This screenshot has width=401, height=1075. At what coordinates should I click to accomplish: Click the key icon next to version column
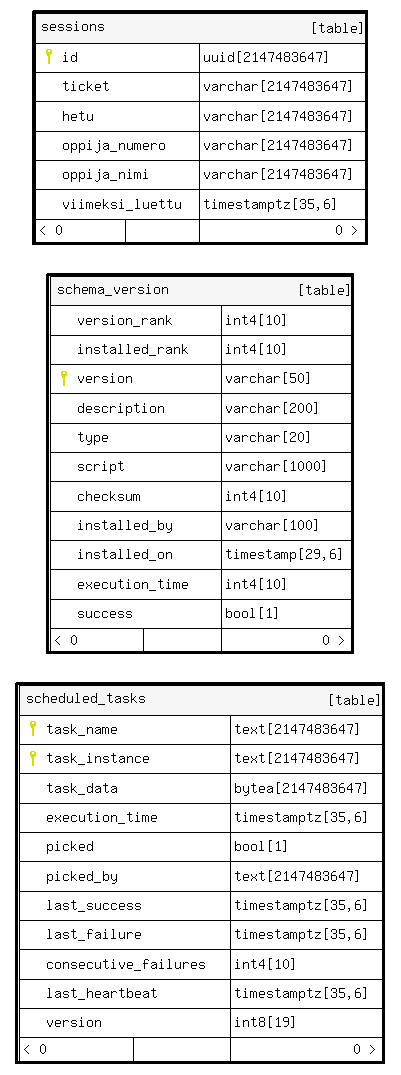pos(64,378)
